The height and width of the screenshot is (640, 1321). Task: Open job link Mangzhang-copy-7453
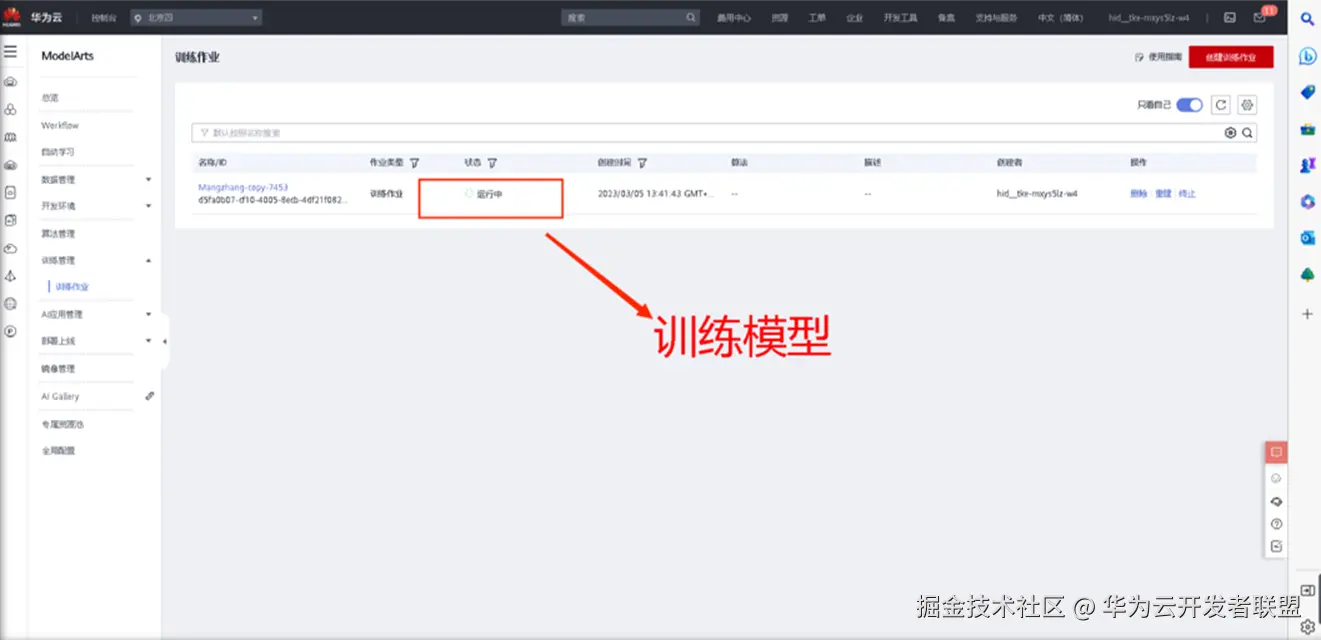click(243, 187)
